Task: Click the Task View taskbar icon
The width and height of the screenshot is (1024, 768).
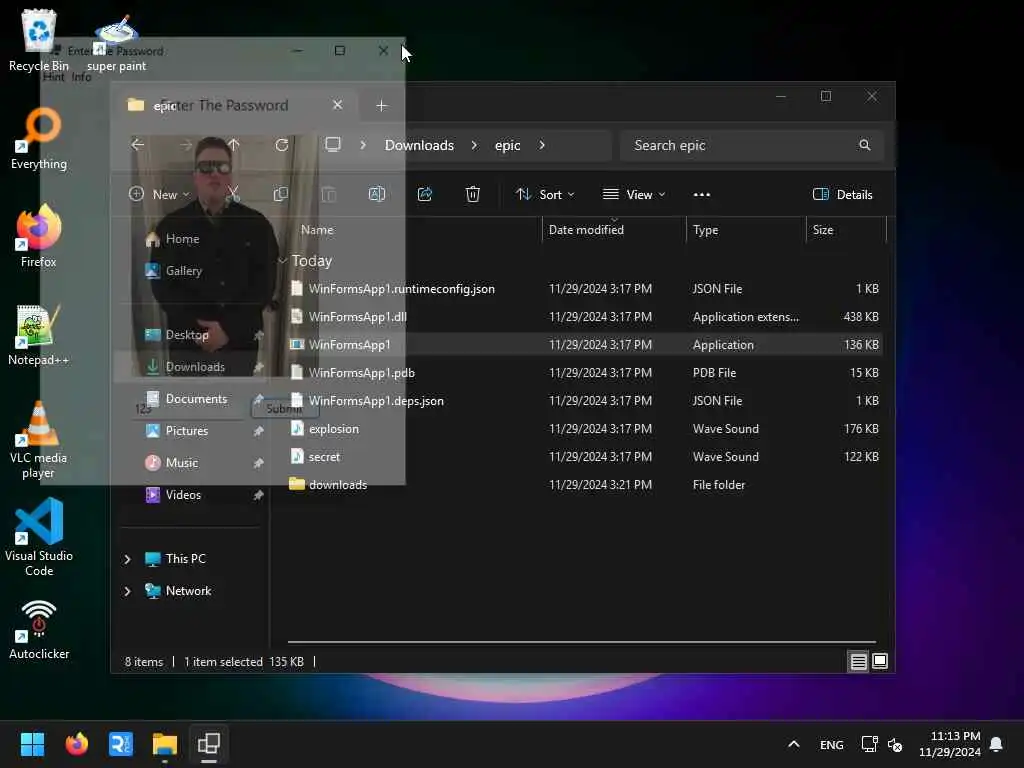Action: click(x=209, y=744)
